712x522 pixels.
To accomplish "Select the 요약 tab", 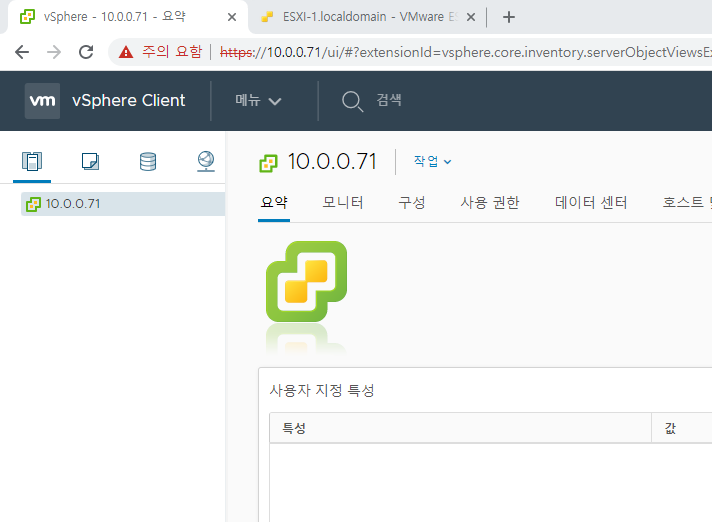I will [274, 202].
